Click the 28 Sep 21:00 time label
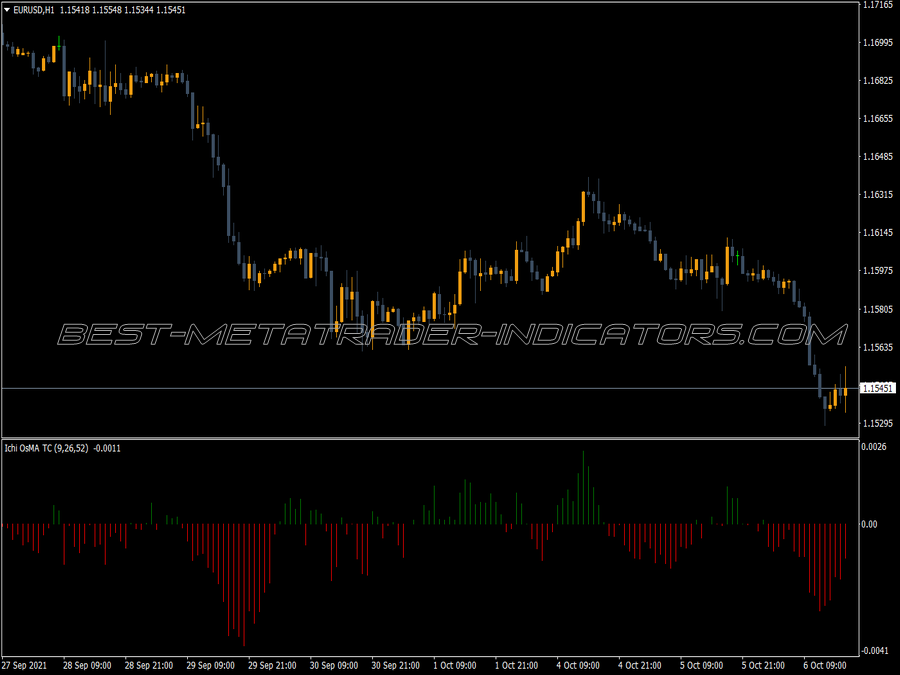The width and height of the screenshot is (900, 675). [149, 665]
